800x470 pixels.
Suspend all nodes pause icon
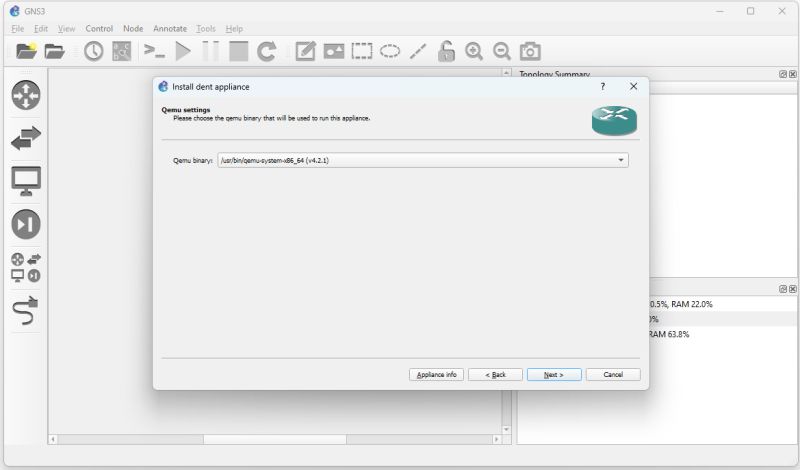coord(210,51)
